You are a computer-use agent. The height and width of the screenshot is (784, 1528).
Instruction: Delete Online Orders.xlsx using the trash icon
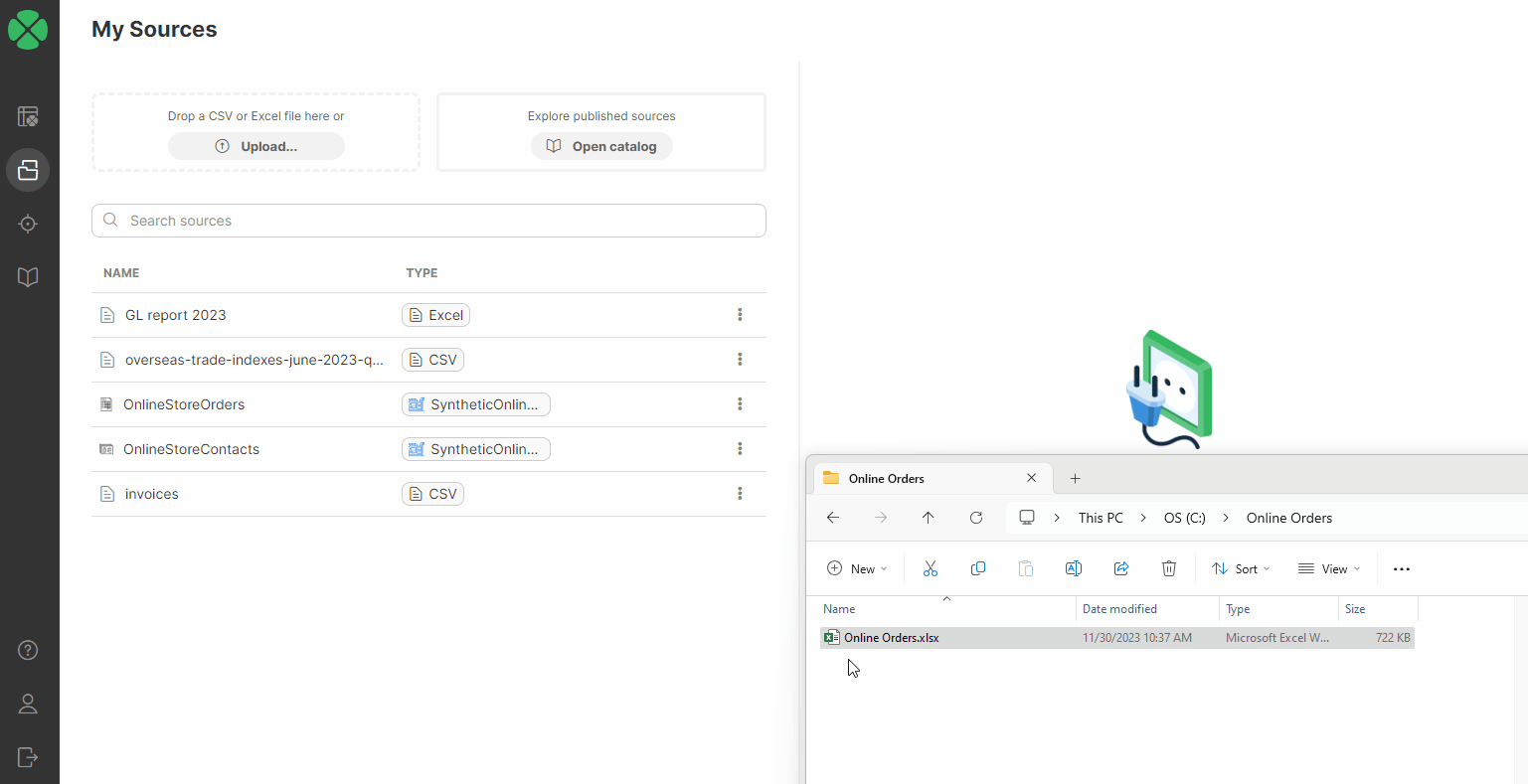click(x=1169, y=567)
